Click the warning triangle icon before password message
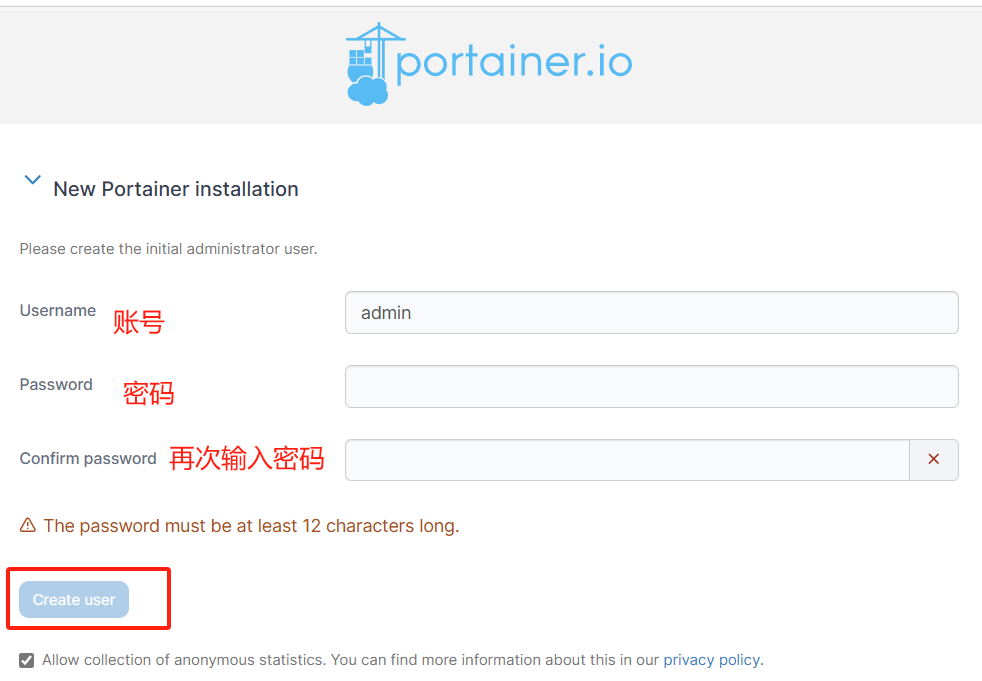 (x=28, y=525)
